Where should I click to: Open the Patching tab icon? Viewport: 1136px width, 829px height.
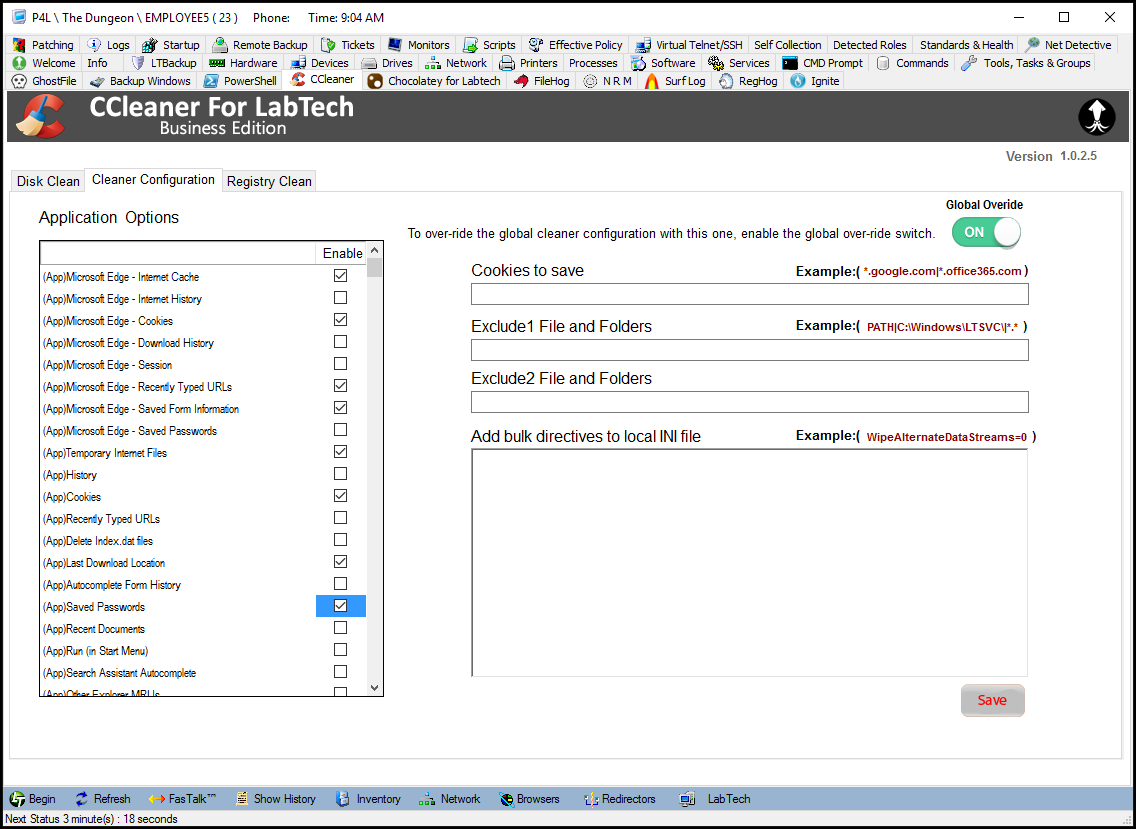(20, 45)
